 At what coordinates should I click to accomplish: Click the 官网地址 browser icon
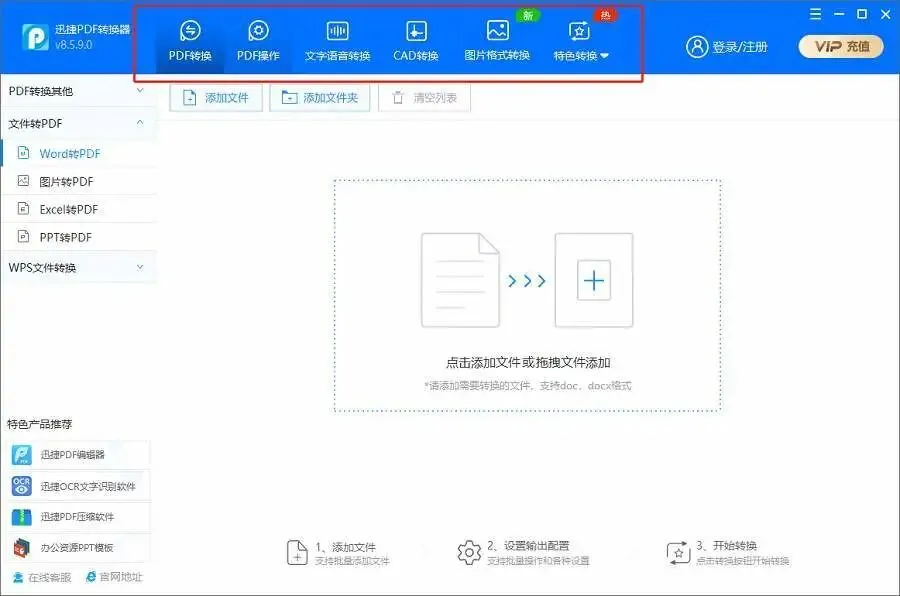click(91, 576)
